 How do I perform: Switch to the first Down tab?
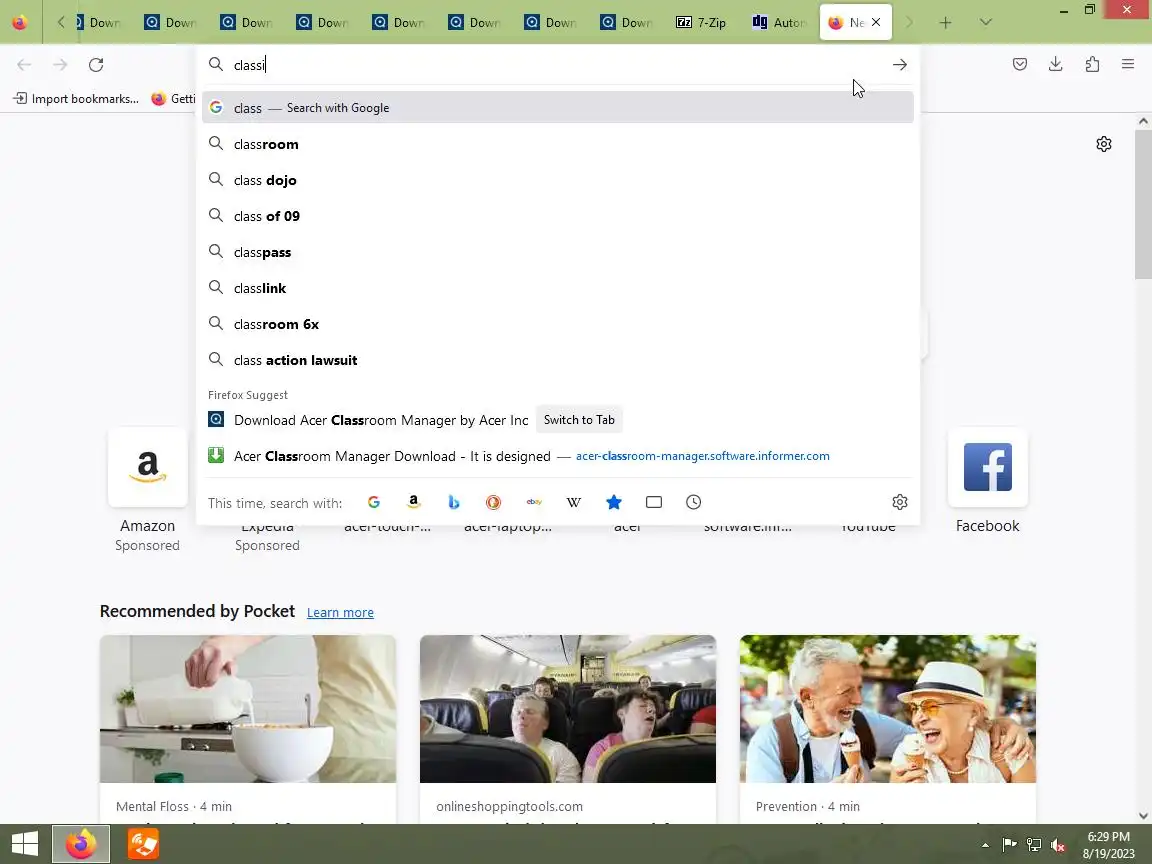tap(97, 23)
